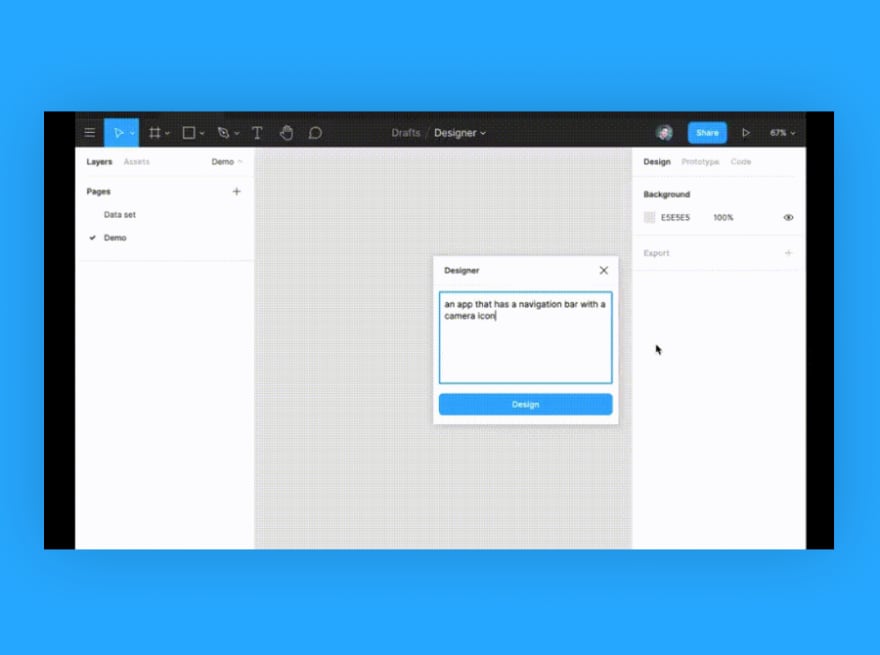Add export setting with plus icon

[788, 253]
